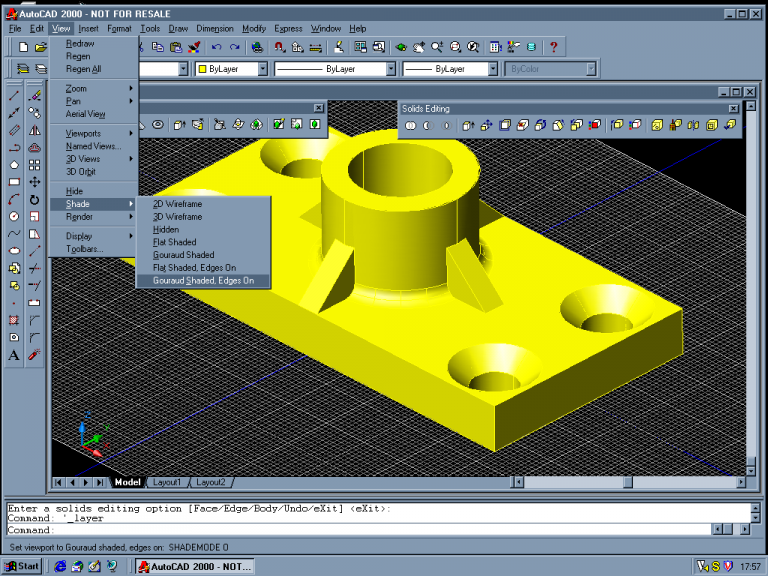Click the Undo toolbar icon
Viewport: 768px width, 576px height.
pos(217,47)
